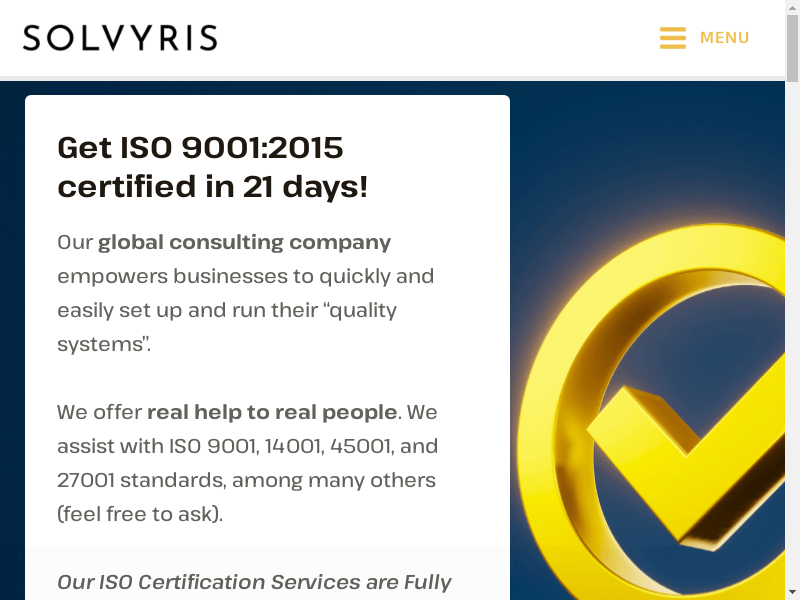The image size is (800, 600).
Task: Click the 'assist with ISO 9001, 14001' line
Action: [247, 446]
